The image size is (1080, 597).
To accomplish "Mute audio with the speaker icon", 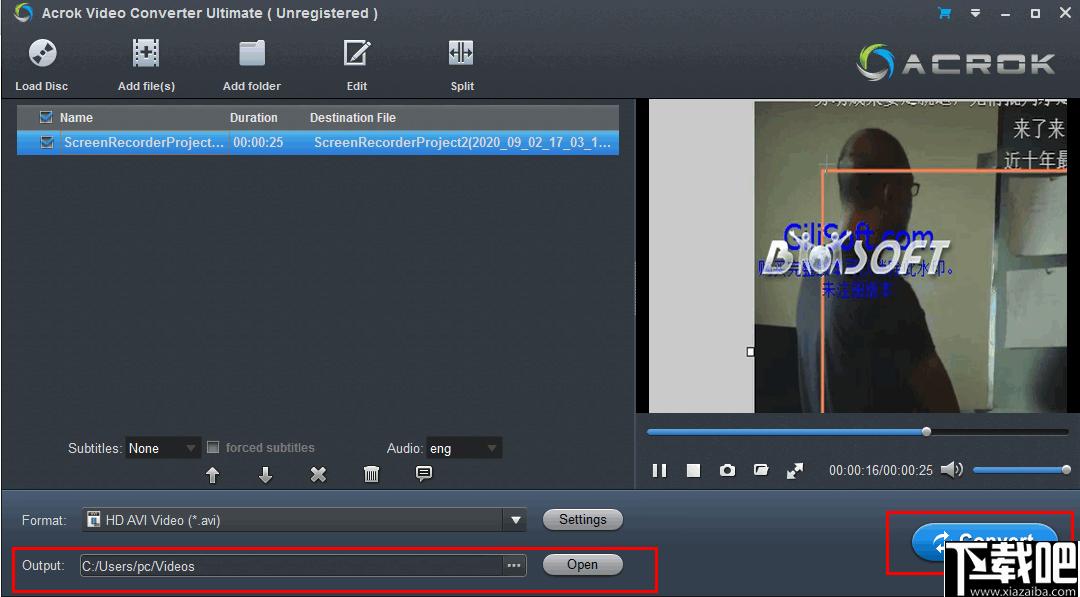I will coord(951,470).
